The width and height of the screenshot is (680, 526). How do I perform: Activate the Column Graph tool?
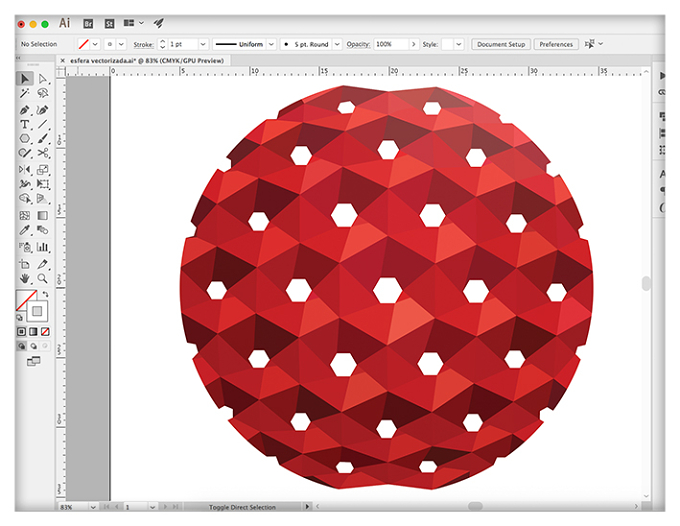click(42, 247)
